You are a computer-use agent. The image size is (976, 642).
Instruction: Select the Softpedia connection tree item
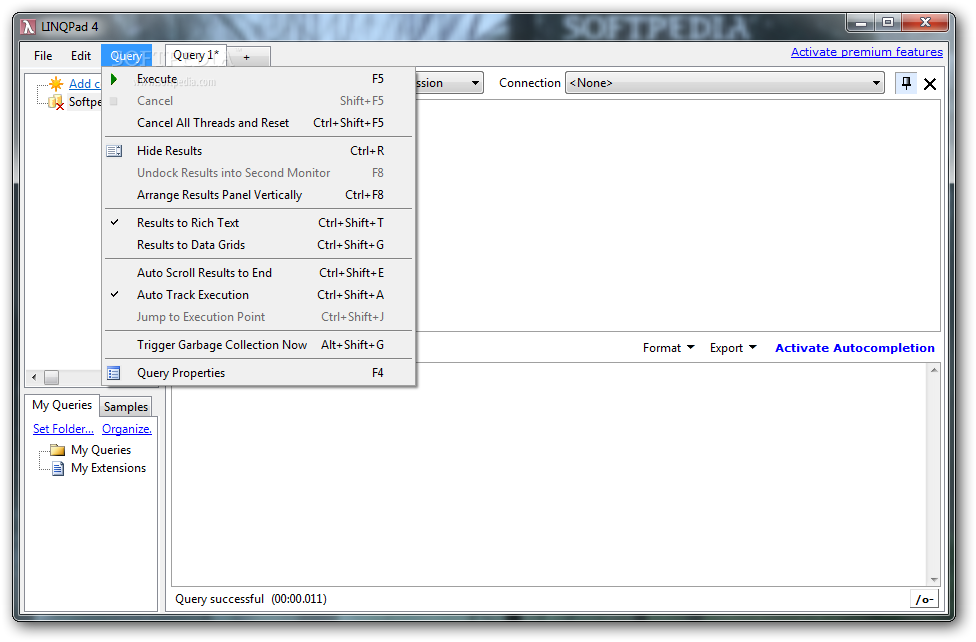coord(85,102)
